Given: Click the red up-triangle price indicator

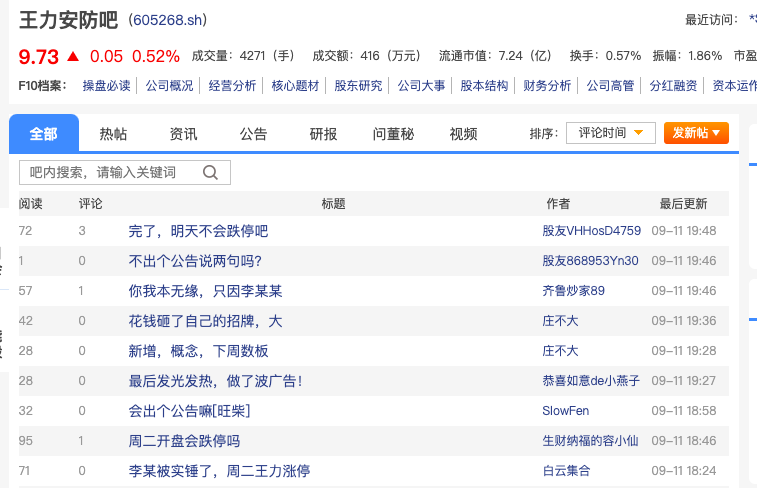Looking at the screenshot, I should (x=73, y=56).
